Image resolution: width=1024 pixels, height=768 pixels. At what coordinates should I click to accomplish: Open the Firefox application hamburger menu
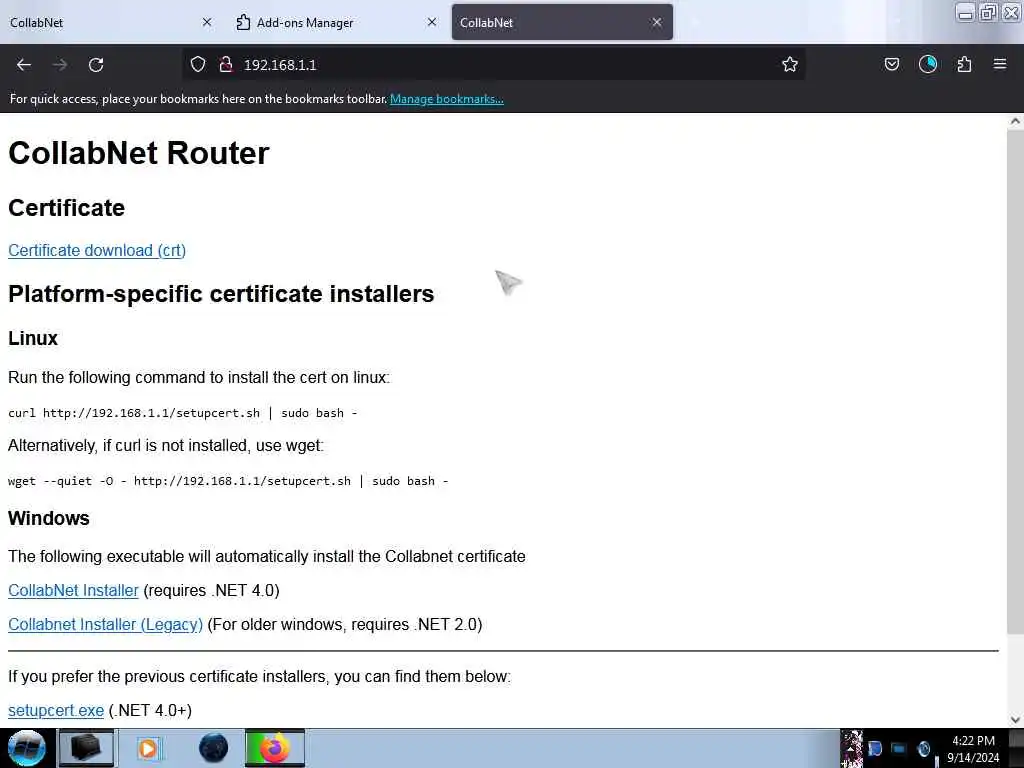(1000, 64)
